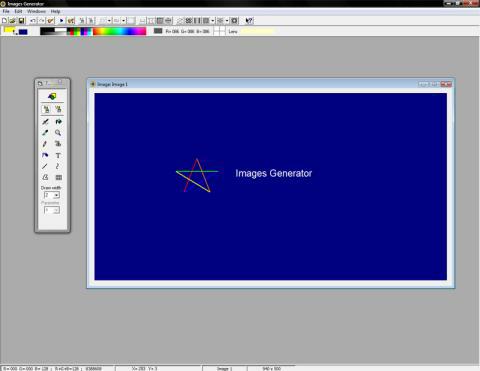Screen dimensions: 480x371
Task: Click the New image icon in toolbar
Action: pyautogui.click(x=4, y=21)
